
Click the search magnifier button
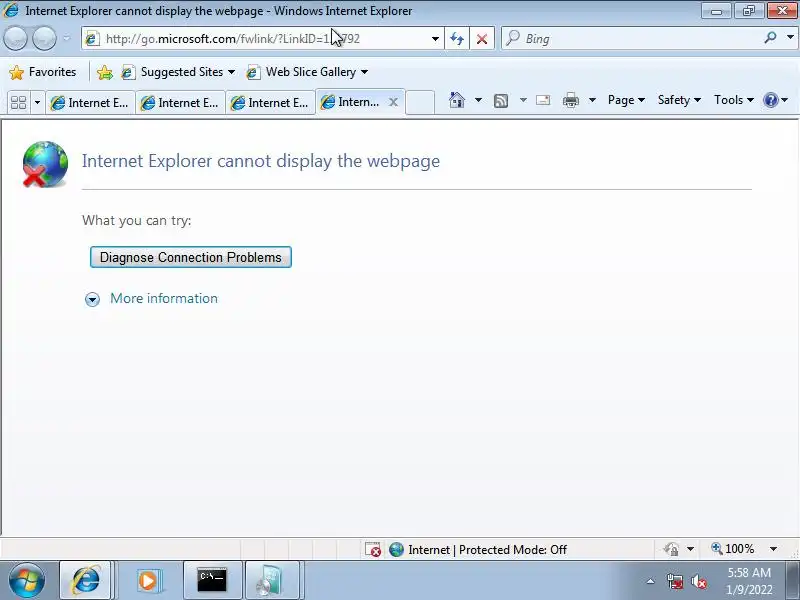[770, 38]
